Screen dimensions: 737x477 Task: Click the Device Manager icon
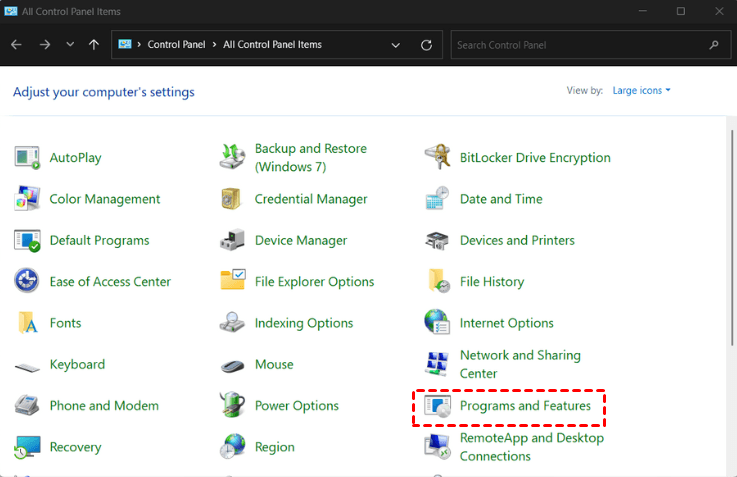(x=233, y=240)
